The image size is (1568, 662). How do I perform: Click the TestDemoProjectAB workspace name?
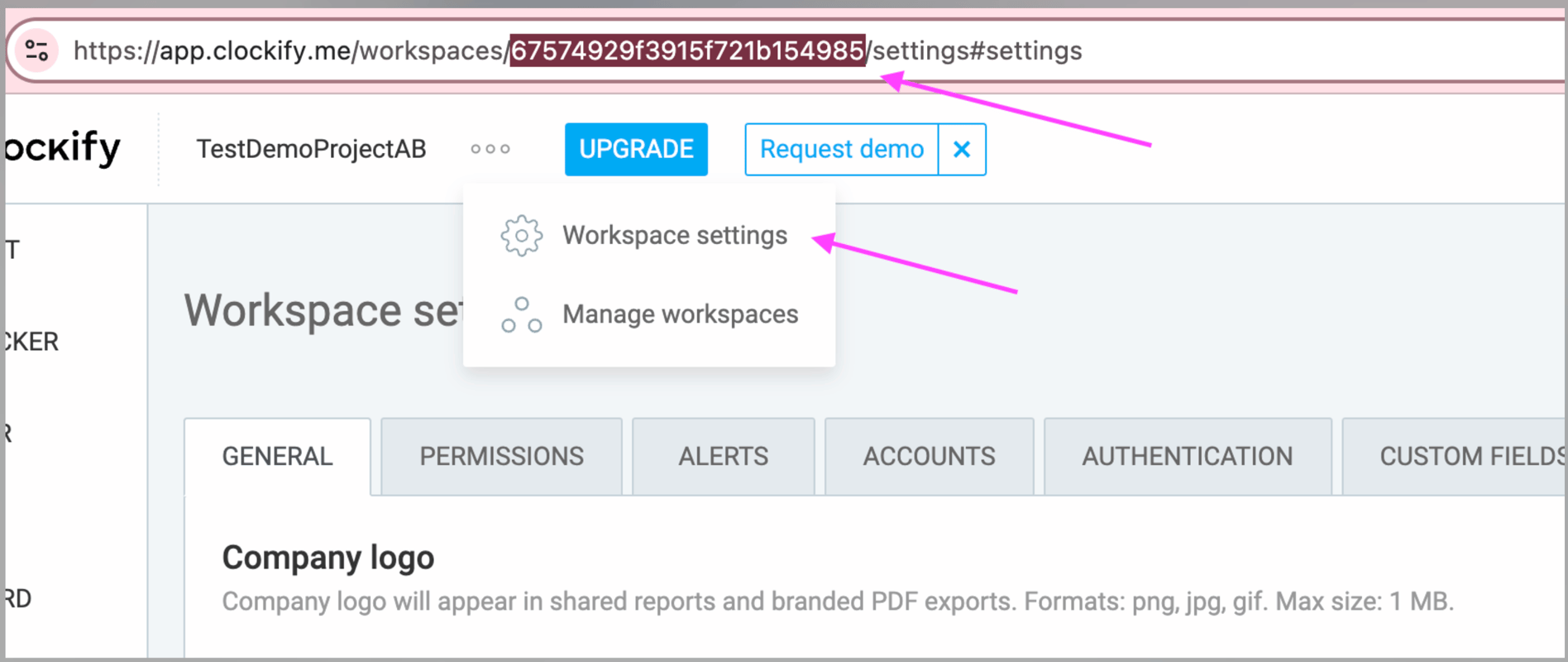[x=311, y=149]
